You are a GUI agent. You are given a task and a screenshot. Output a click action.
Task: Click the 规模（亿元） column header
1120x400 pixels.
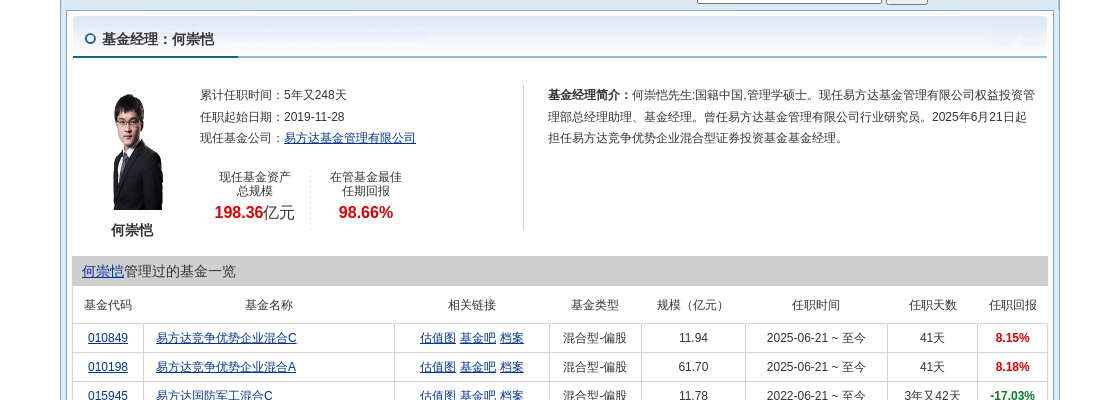[x=692, y=305]
